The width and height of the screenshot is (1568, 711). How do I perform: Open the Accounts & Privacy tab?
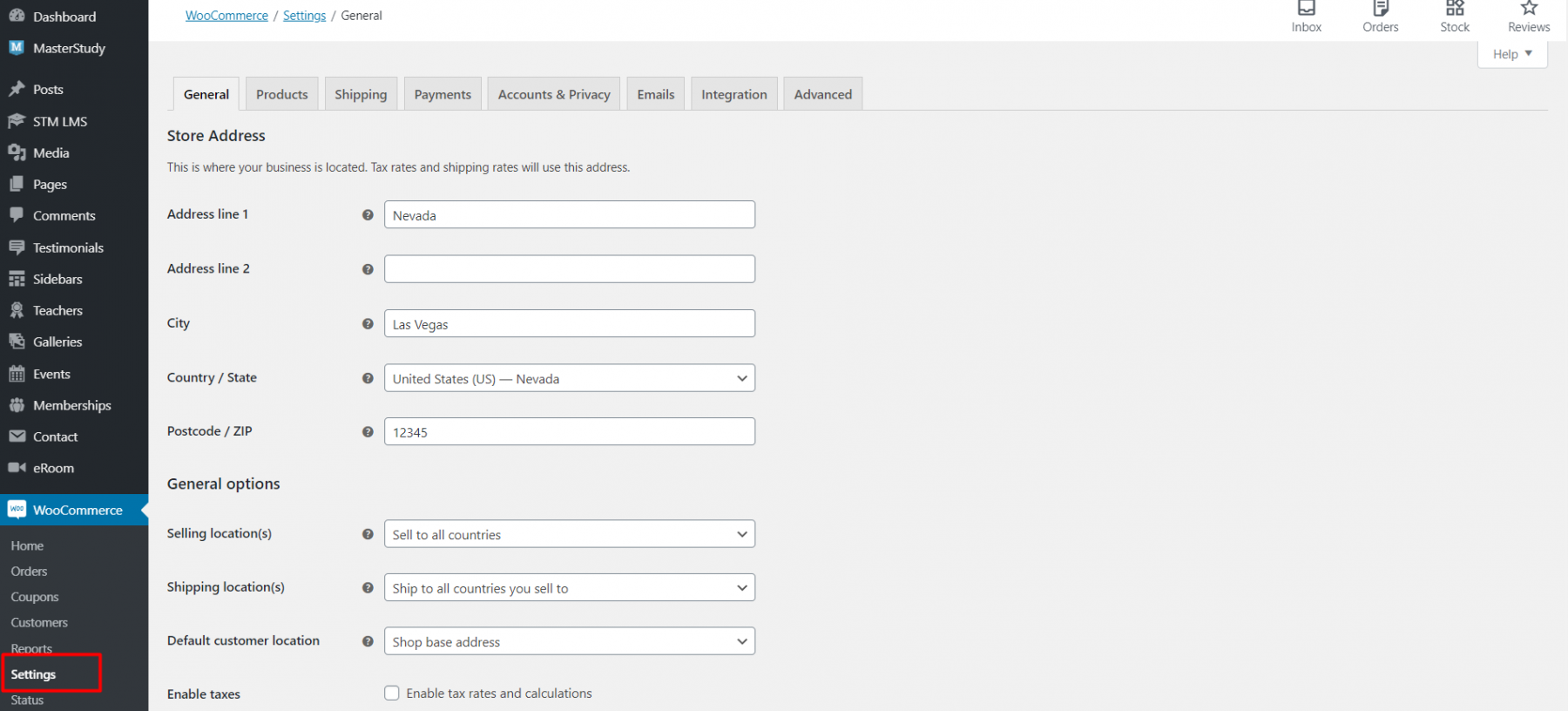pyautogui.click(x=554, y=94)
